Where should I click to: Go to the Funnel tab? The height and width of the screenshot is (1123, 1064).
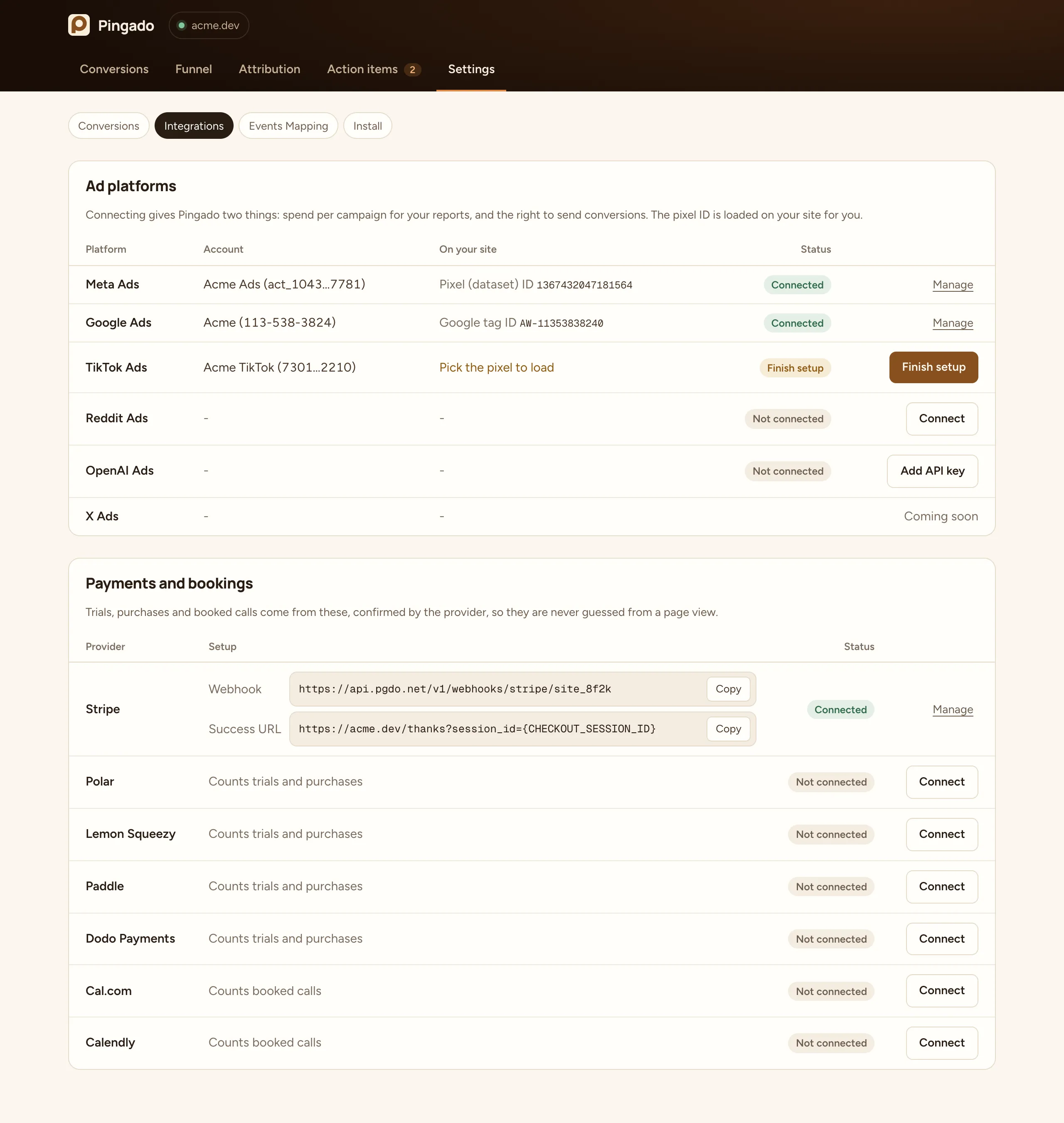tap(193, 69)
